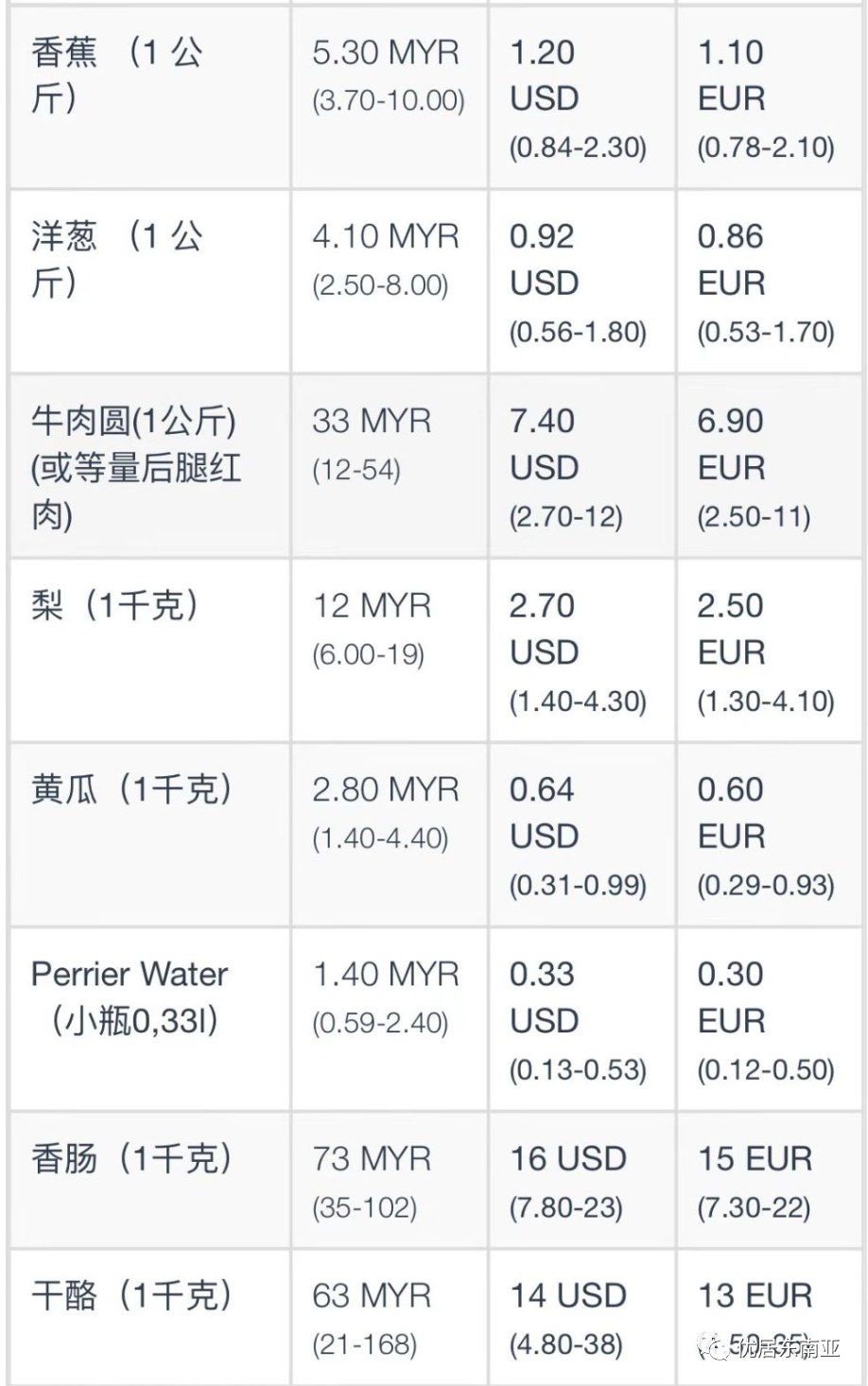Screen dimensions: 868x1386
Task: Click the 2.70 USD pear price
Action: (544, 628)
